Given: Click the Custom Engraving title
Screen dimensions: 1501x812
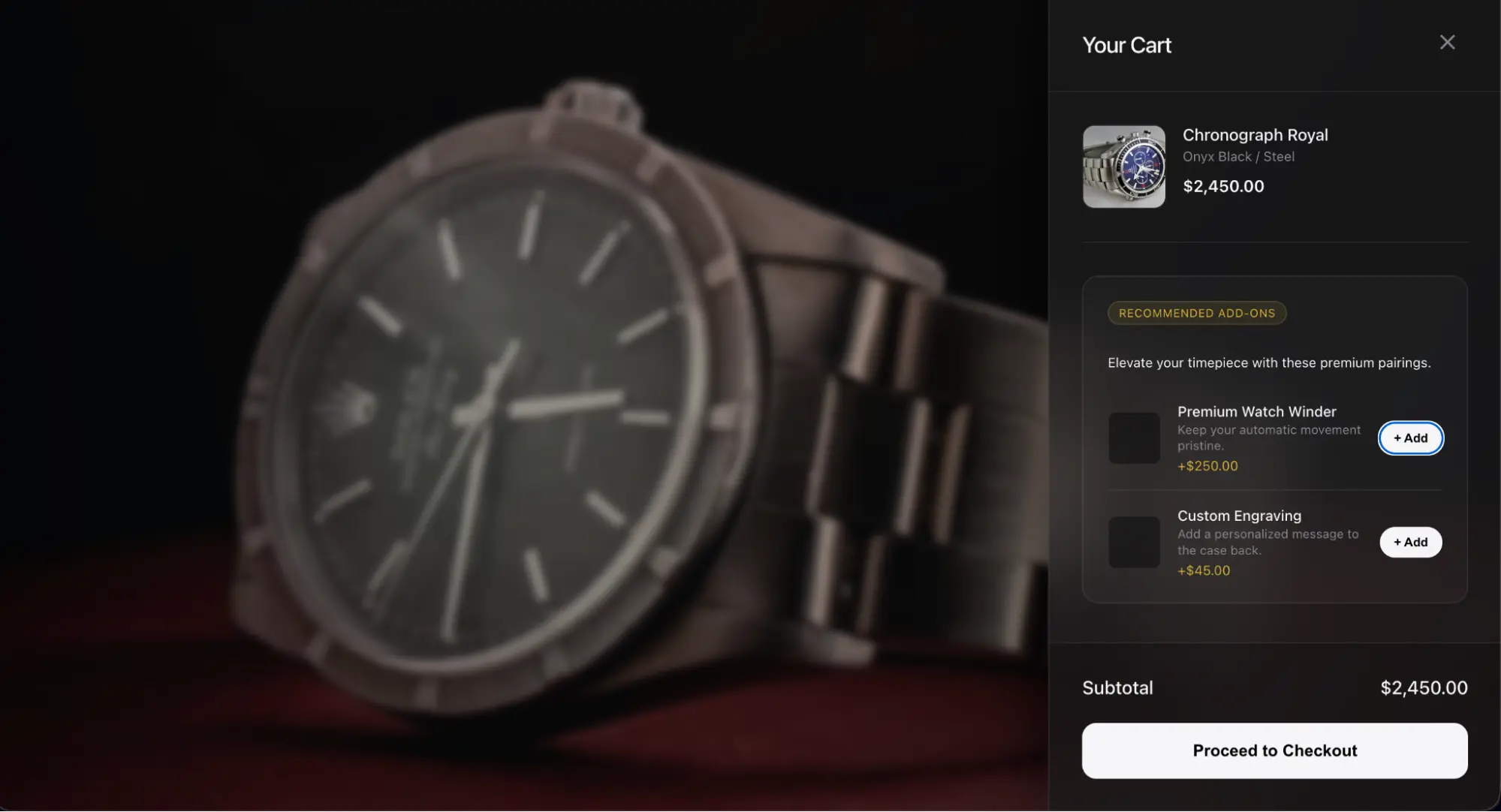Looking at the screenshot, I should point(1239,516).
